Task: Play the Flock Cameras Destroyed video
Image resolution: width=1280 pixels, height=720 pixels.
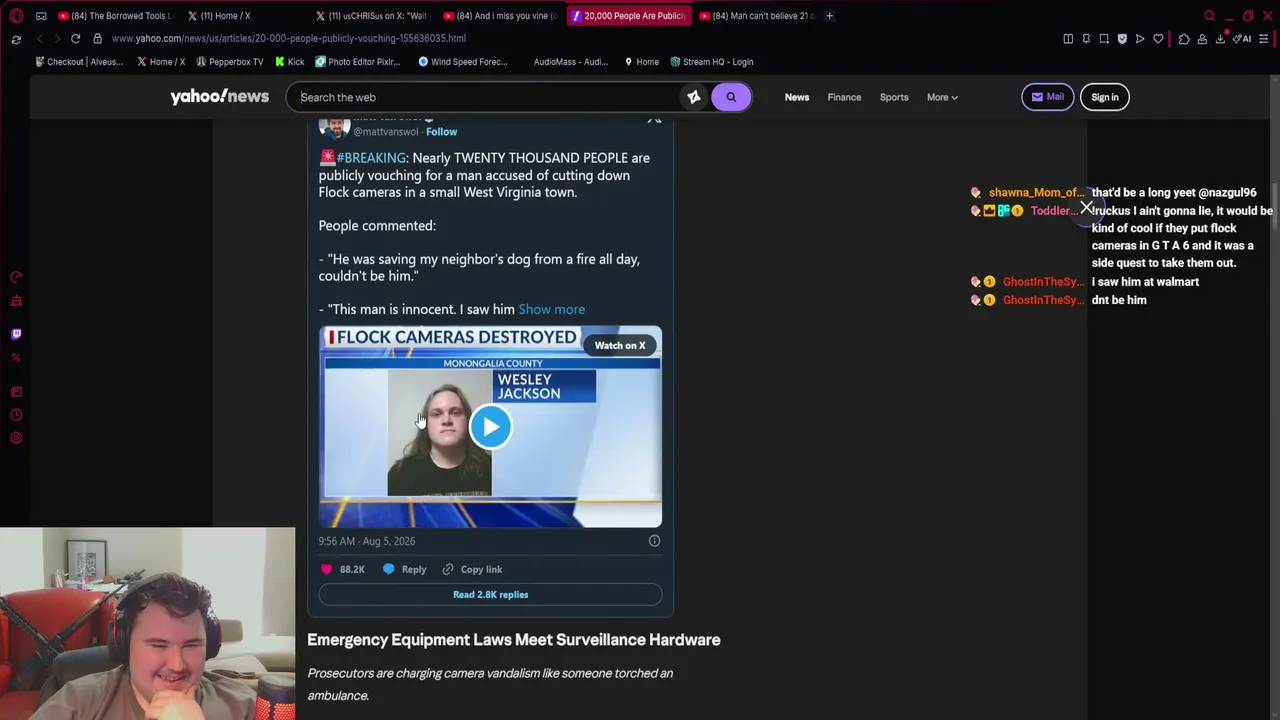Action: pos(490,427)
